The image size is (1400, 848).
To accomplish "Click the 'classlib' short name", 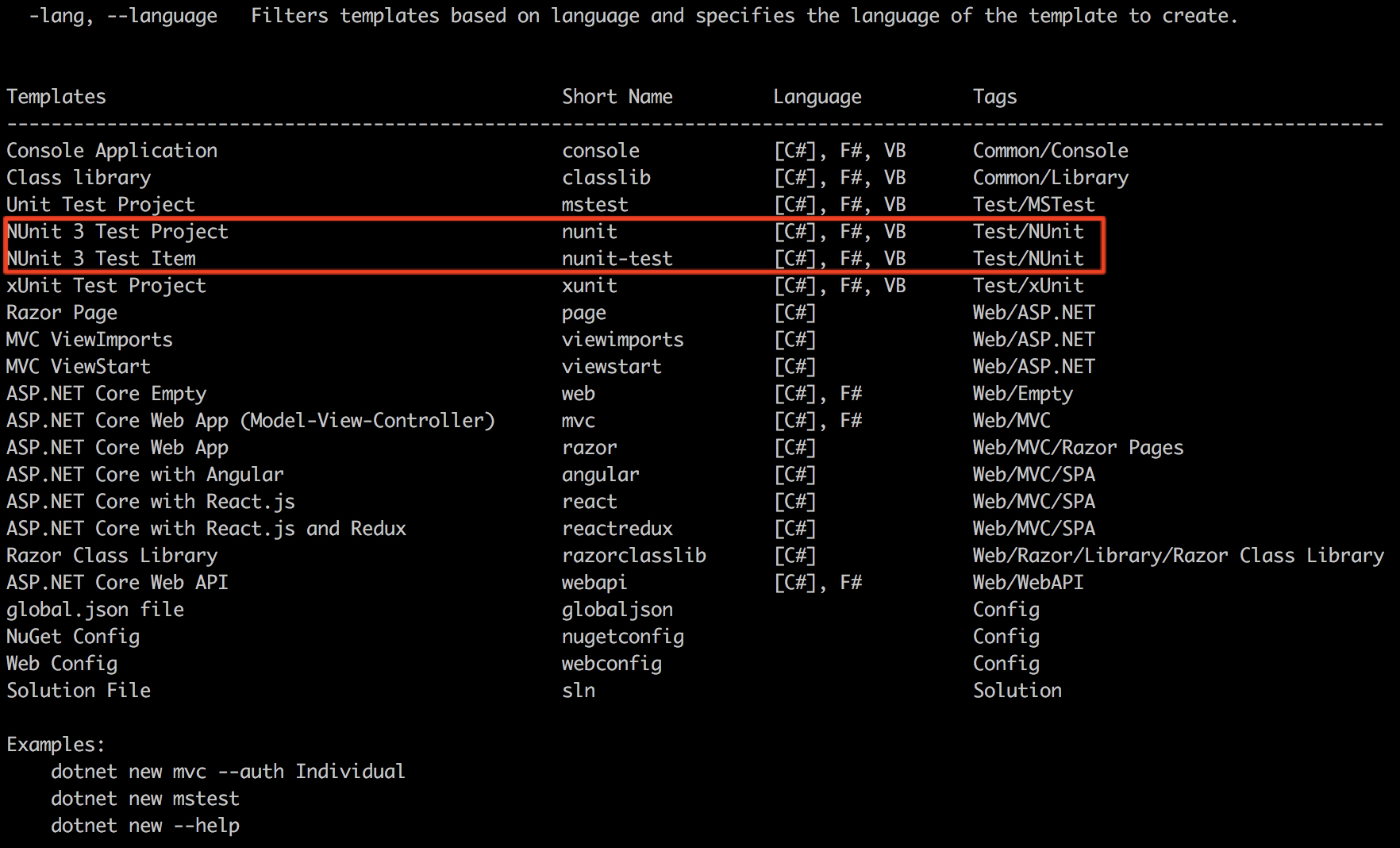I will coord(606,178).
